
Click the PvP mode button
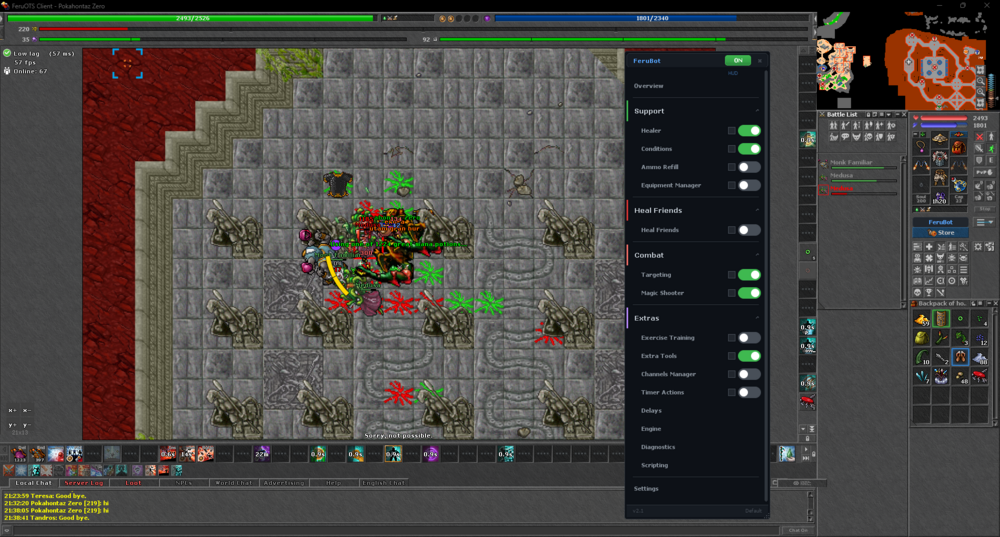pyautogui.click(x=985, y=172)
